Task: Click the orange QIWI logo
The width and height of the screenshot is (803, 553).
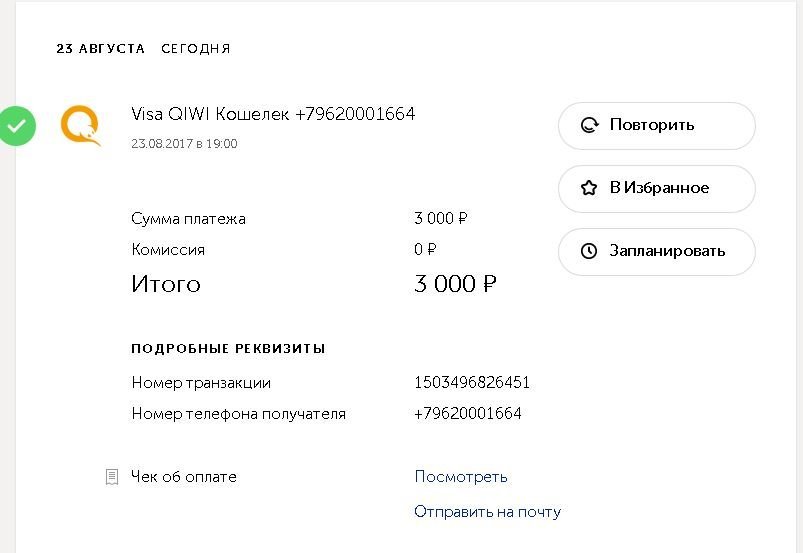Action: click(x=80, y=126)
